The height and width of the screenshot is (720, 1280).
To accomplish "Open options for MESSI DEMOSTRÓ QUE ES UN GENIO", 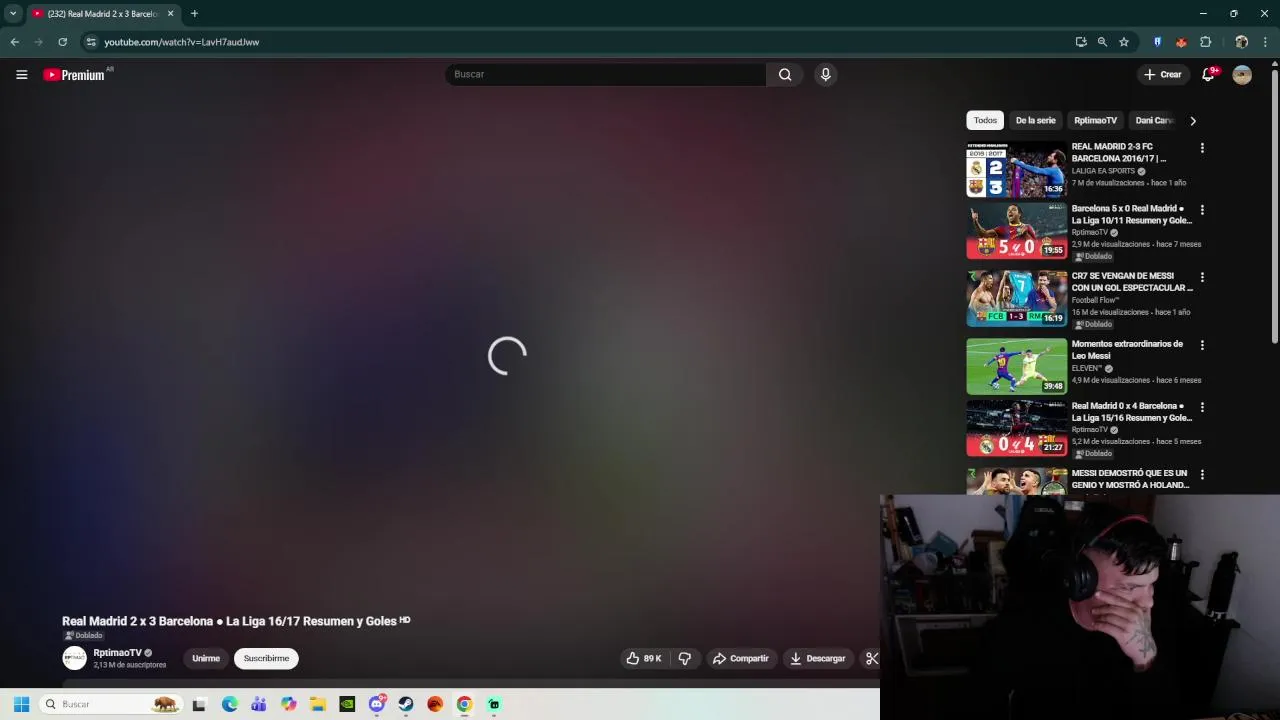I will click(1202, 475).
